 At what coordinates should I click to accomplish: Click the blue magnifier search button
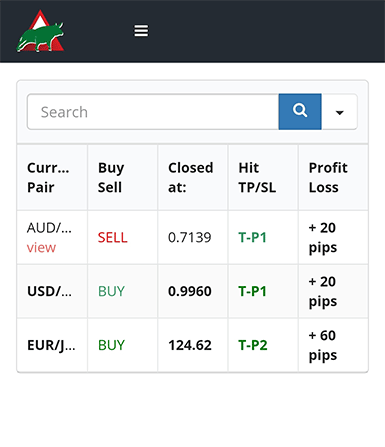[300, 112]
